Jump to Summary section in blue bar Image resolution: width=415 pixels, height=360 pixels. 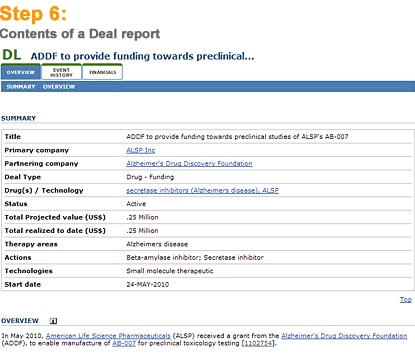[x=21, y=87]
